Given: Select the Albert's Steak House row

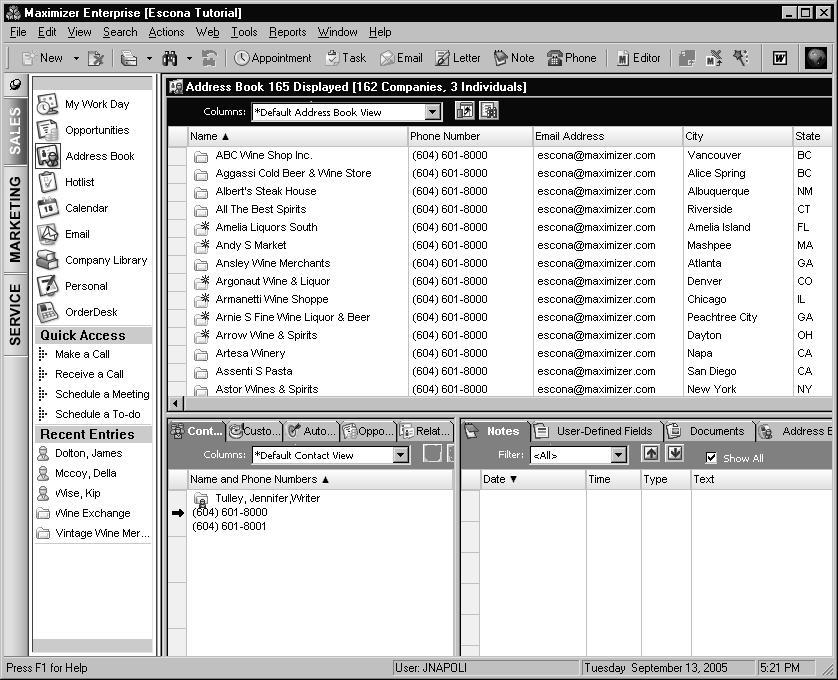Looking at the screenshot, I should coord(499,191).
